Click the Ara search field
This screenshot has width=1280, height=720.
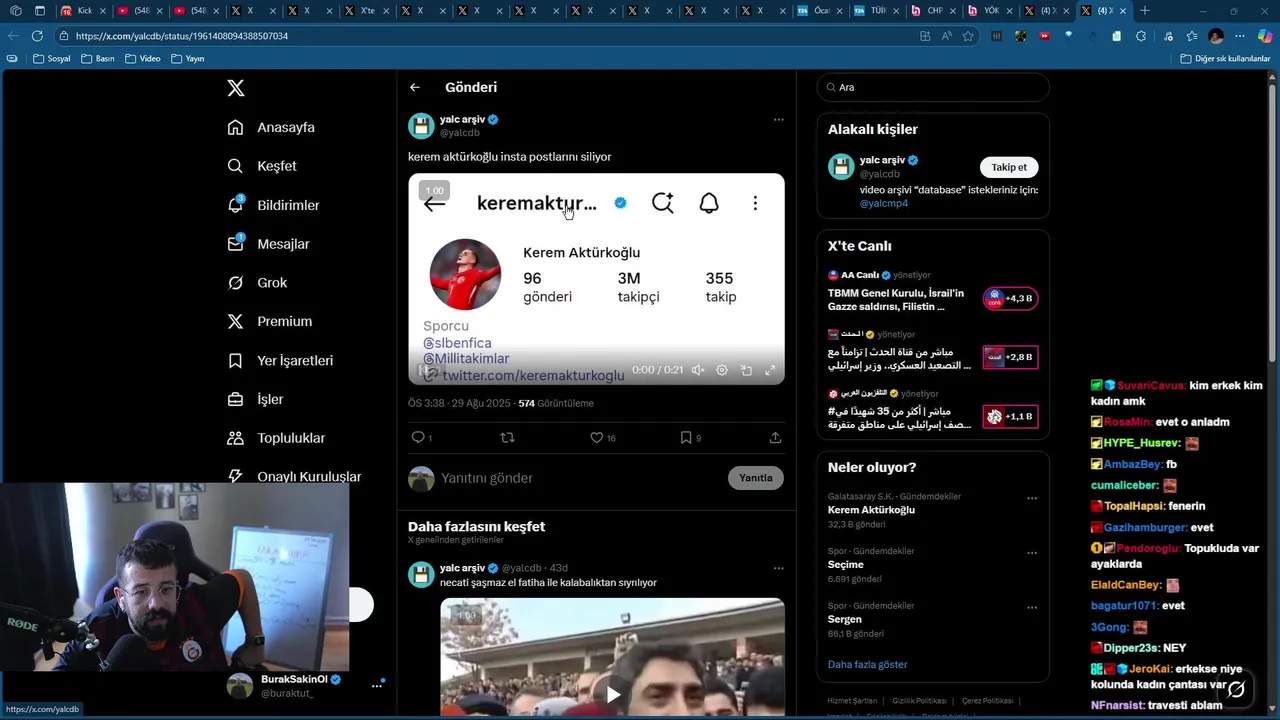(933, 87)
